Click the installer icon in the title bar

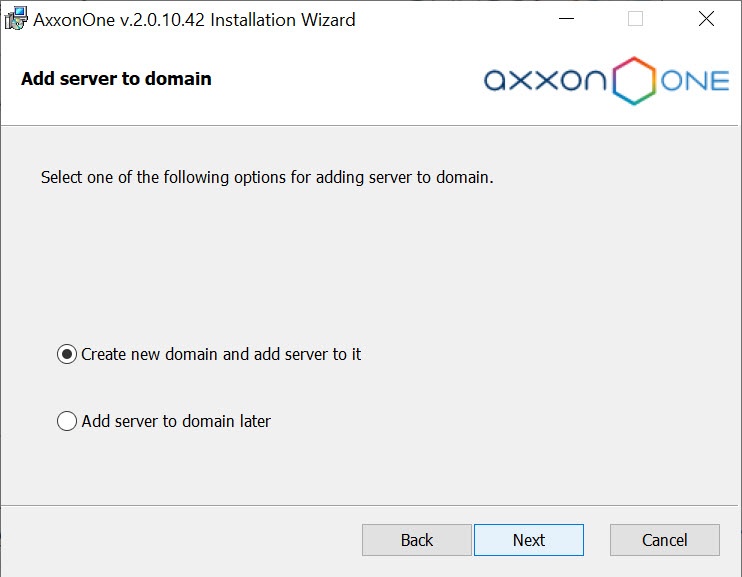16,19
